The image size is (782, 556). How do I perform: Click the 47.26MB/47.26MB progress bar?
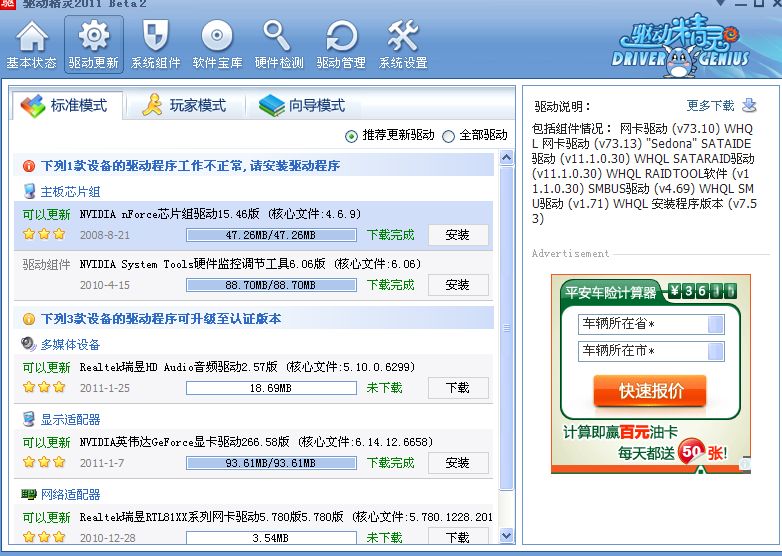click(271, 235)
